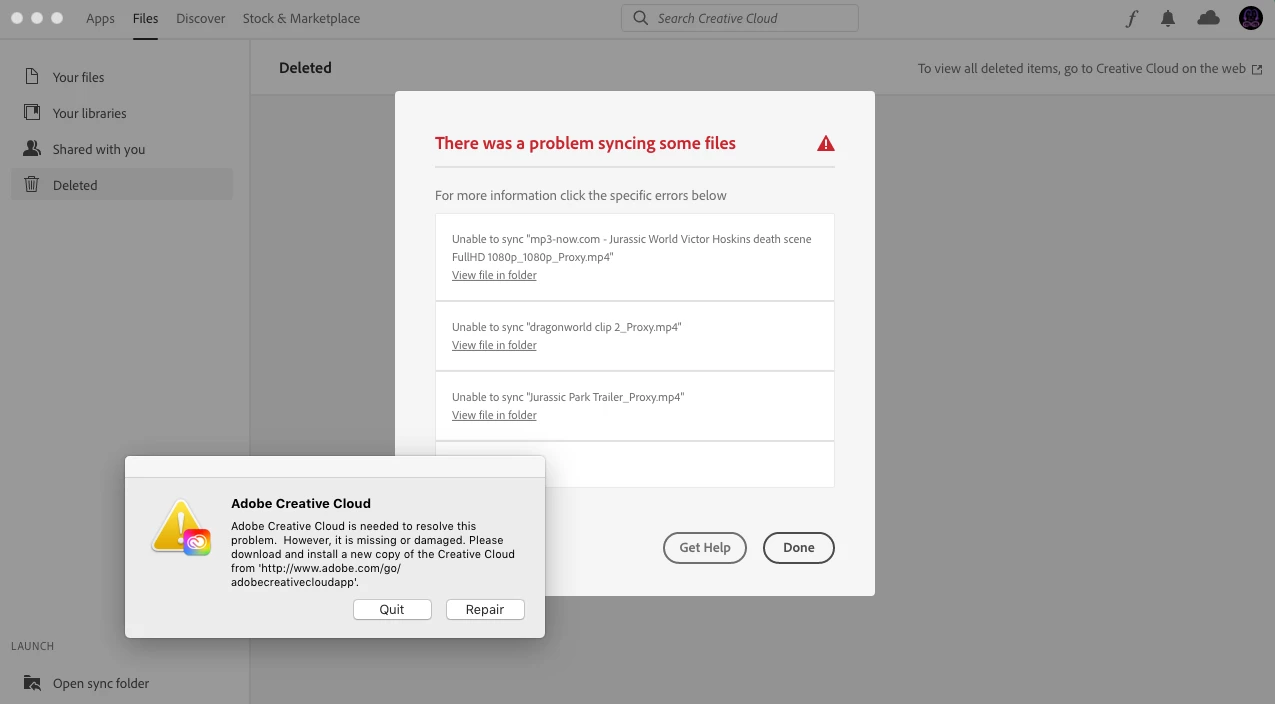Open the fonts icon in the top bar
Screen dimensions: 1275x704
pyautogui.click(x=1132, y=18)
